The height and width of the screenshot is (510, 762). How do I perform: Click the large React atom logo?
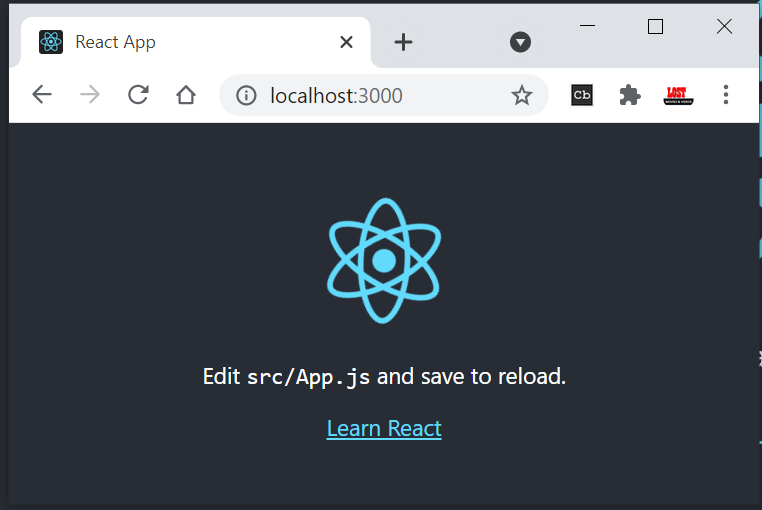click(x=384, y=260)
